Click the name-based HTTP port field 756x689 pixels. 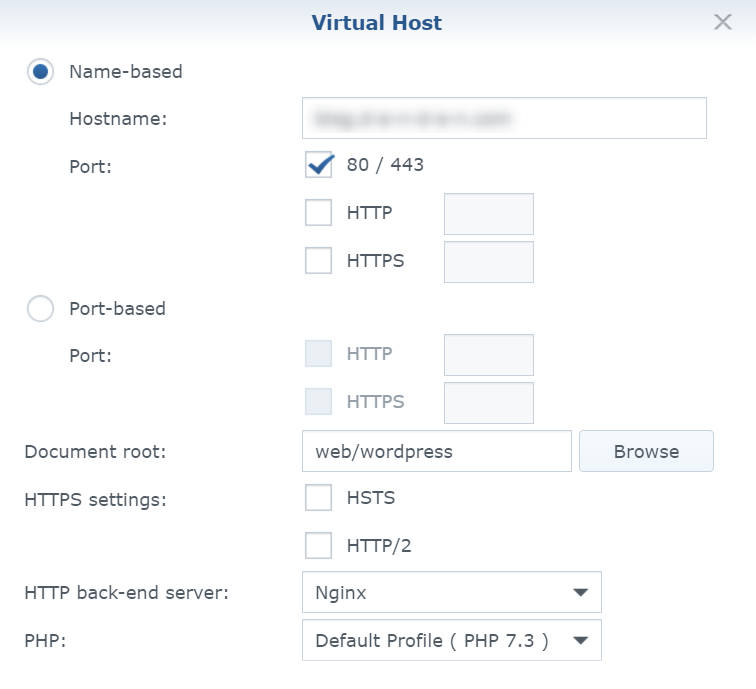coord(488,214)
